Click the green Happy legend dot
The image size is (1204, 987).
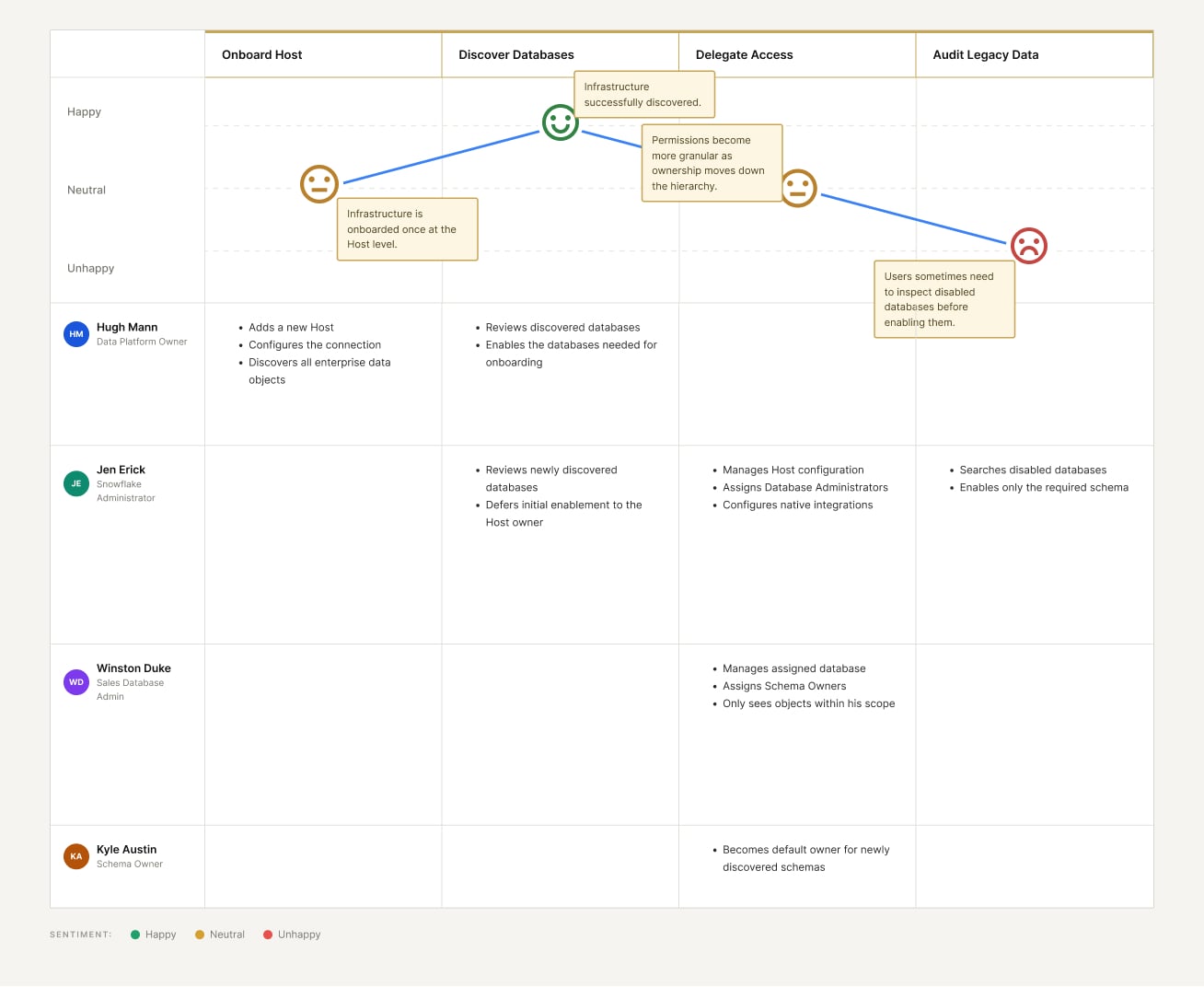135,935
